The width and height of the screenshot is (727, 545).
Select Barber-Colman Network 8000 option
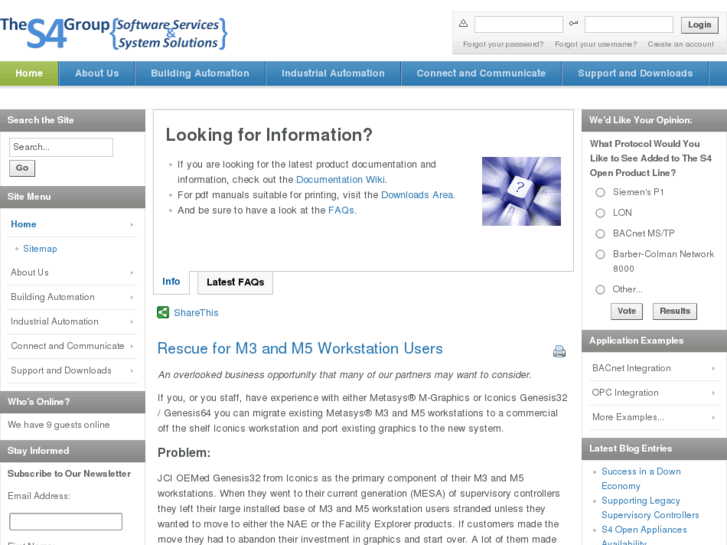tap(600, 254)
